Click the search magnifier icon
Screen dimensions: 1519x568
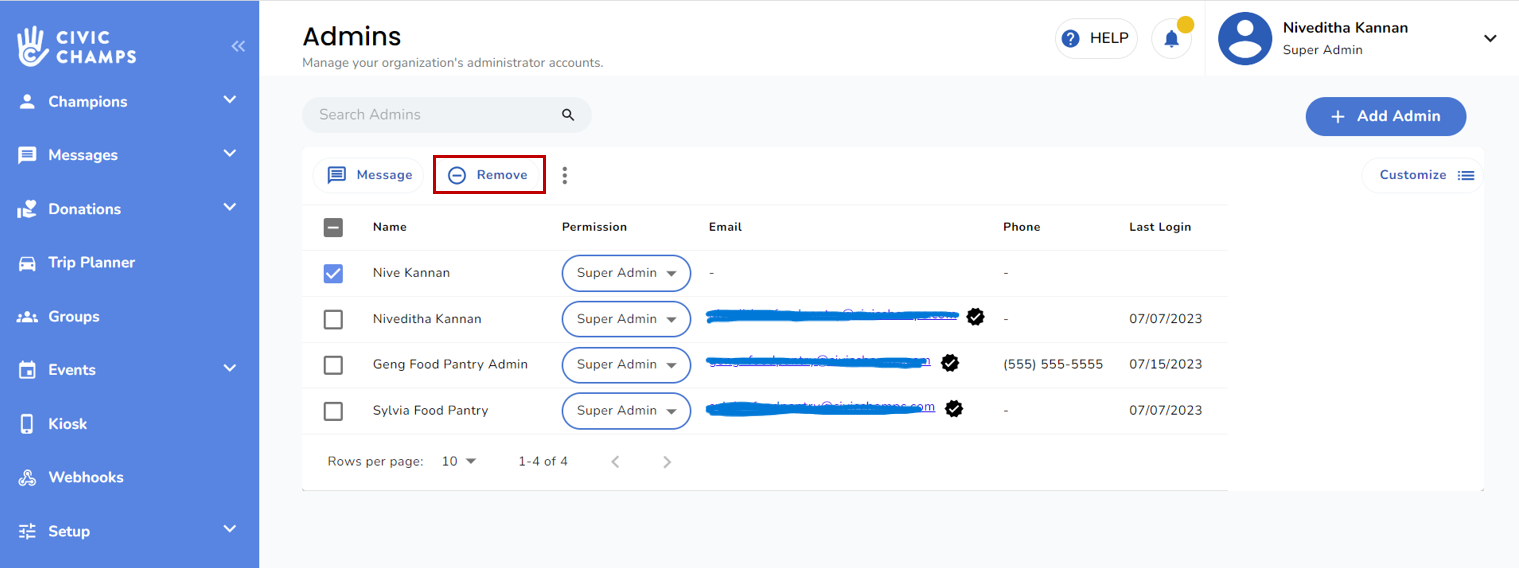(568, 115)
